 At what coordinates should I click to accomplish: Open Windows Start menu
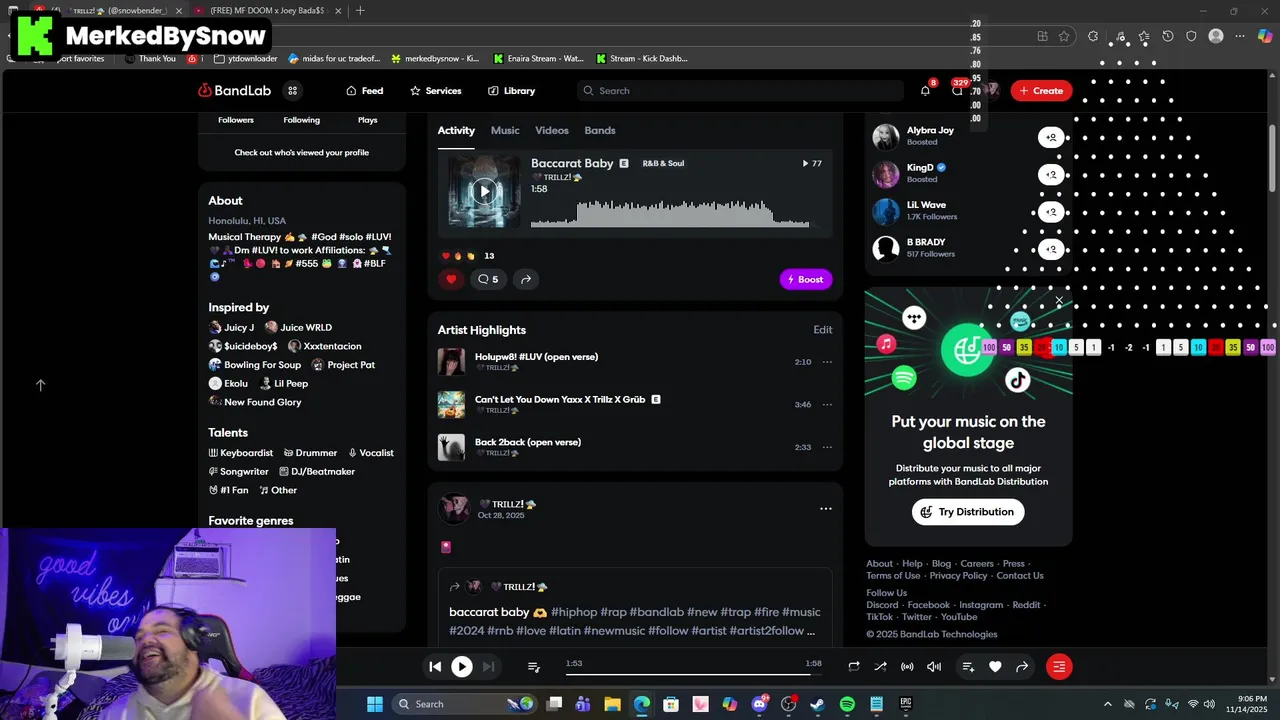pos(375,704)
